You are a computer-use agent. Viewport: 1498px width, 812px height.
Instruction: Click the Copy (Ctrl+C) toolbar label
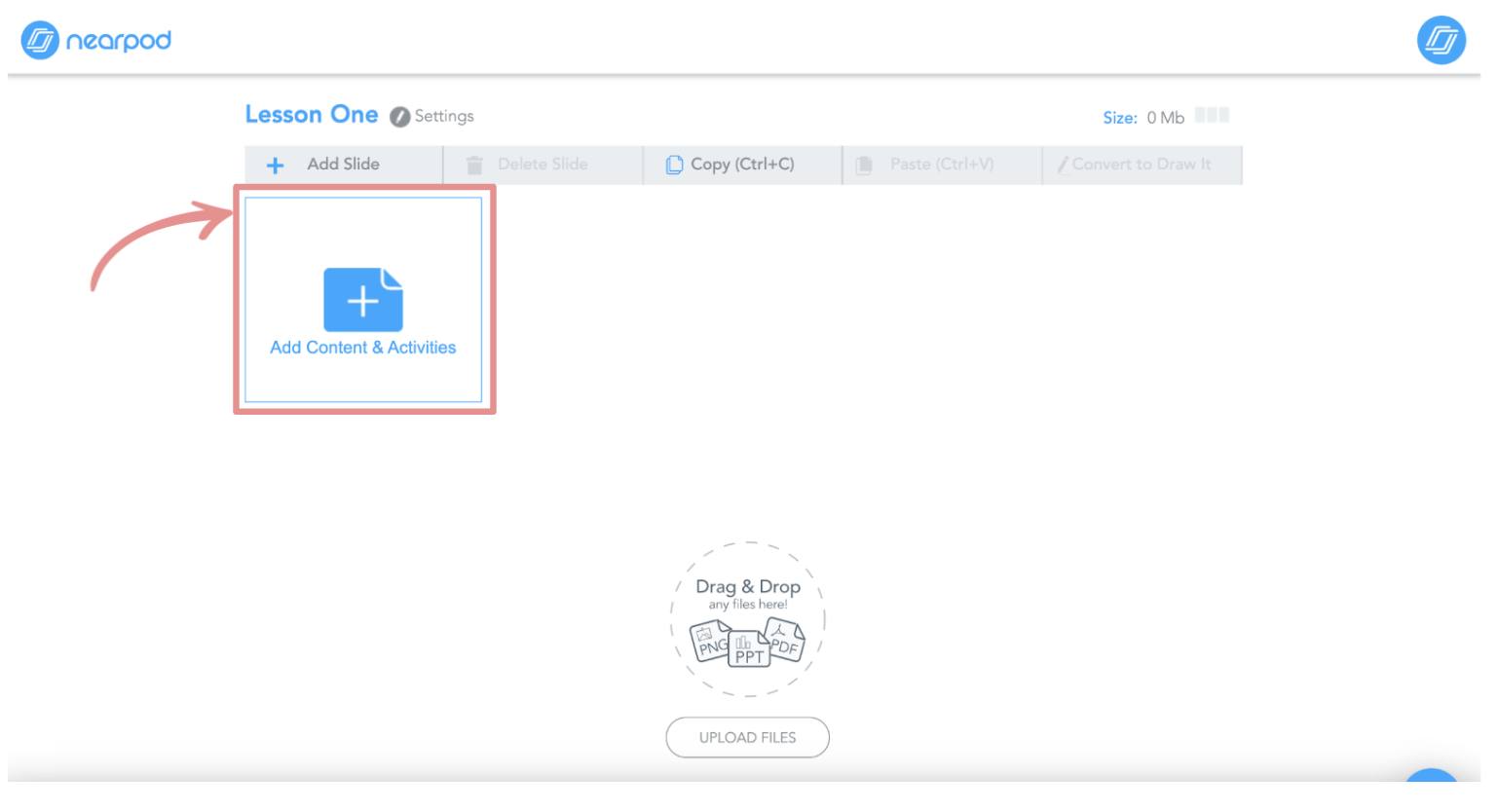742,165
